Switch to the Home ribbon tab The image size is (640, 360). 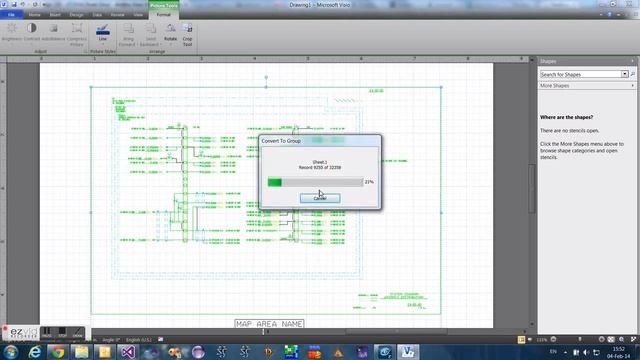pyautogui.click(x=35, y=15)
